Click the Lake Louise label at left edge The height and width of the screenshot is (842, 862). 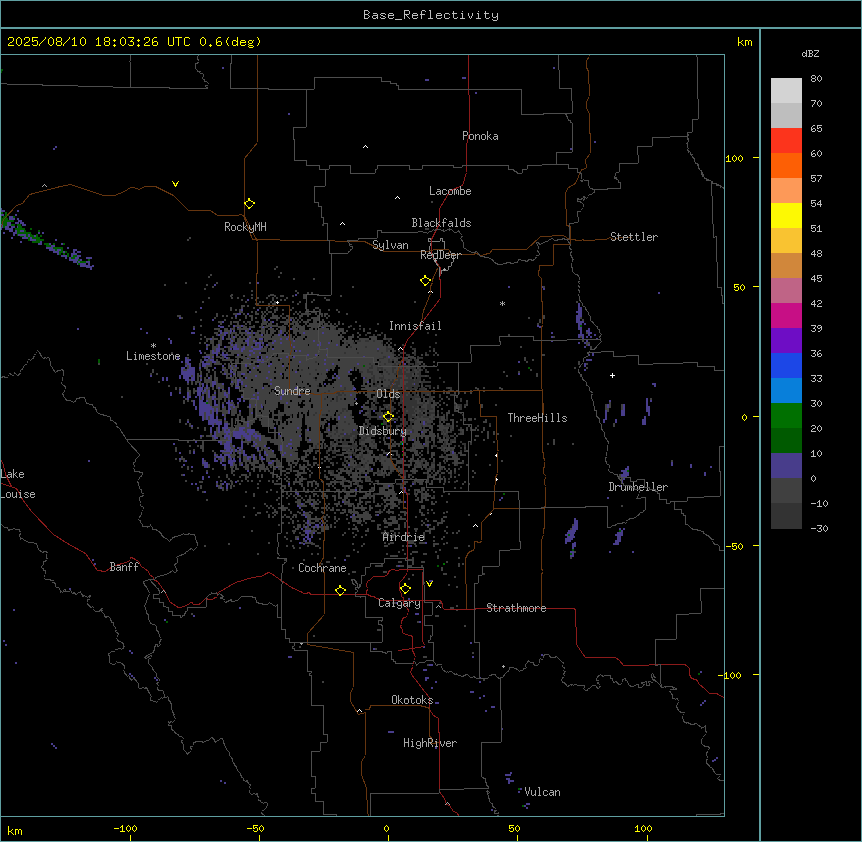[18, 484]
